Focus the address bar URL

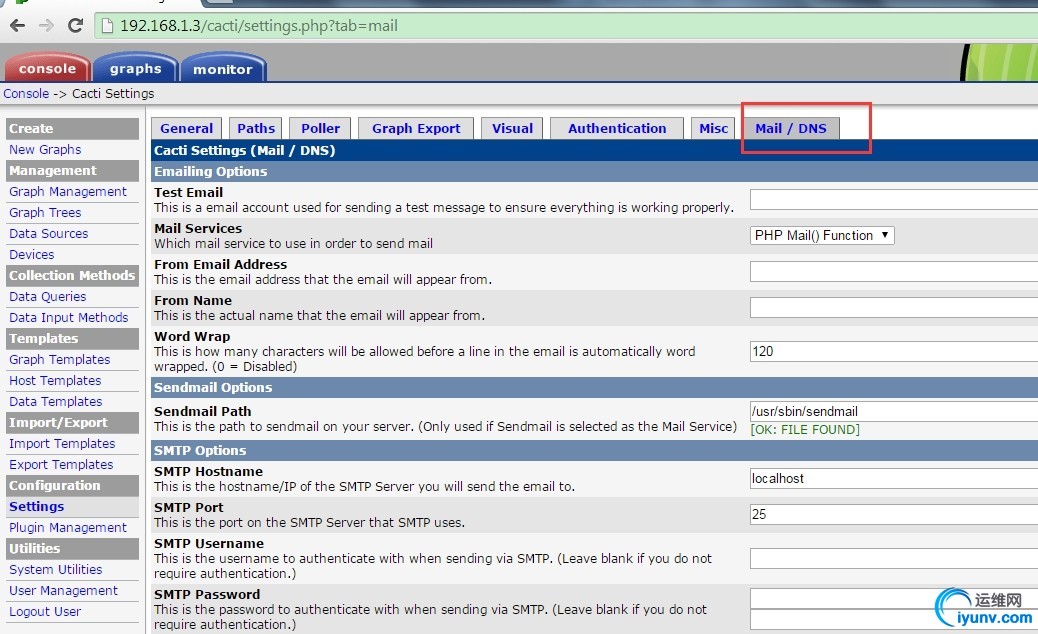coord(259,26)
